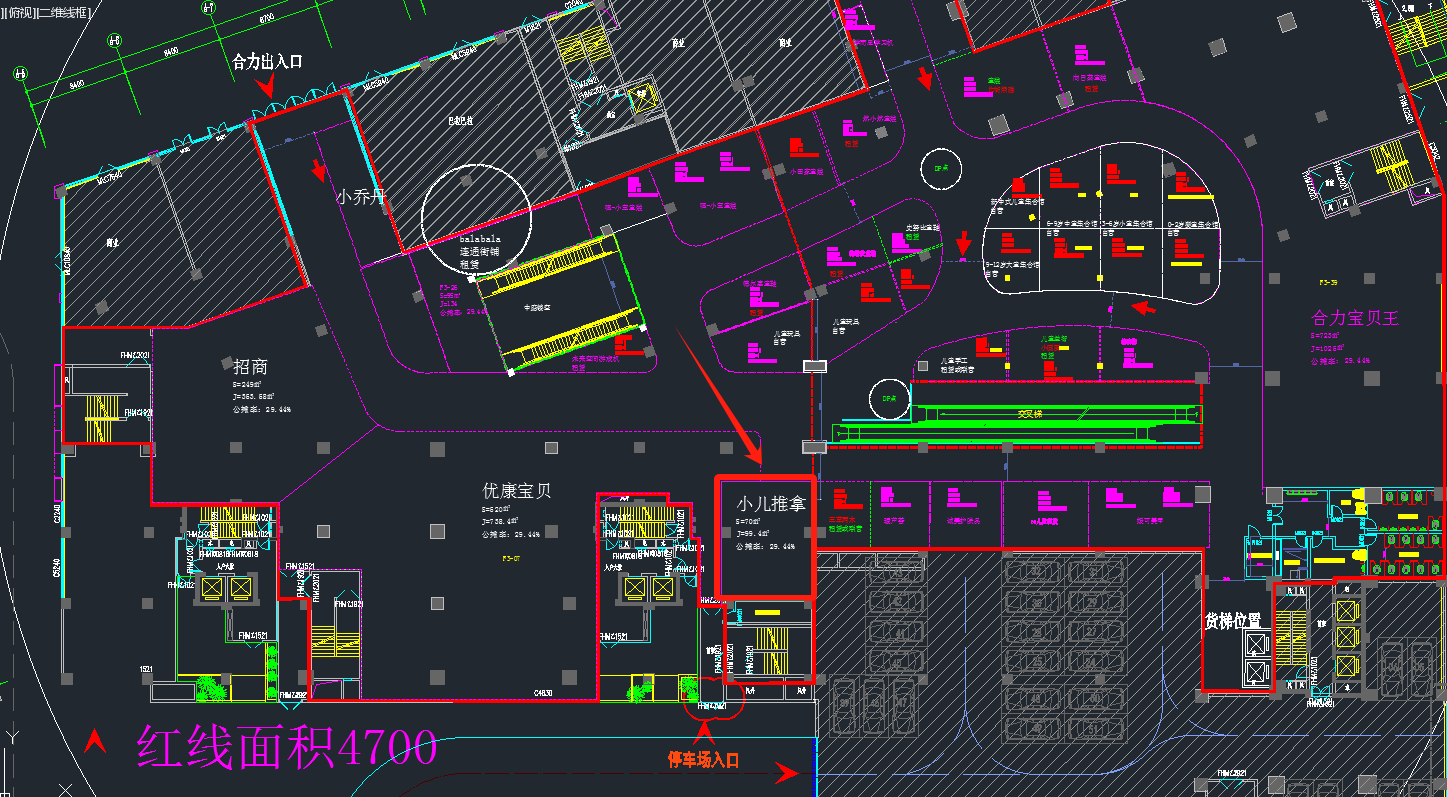Click the red arrow below 合力出入口 label
Screen dimensions: 1447x797
(x=266, y=85)
